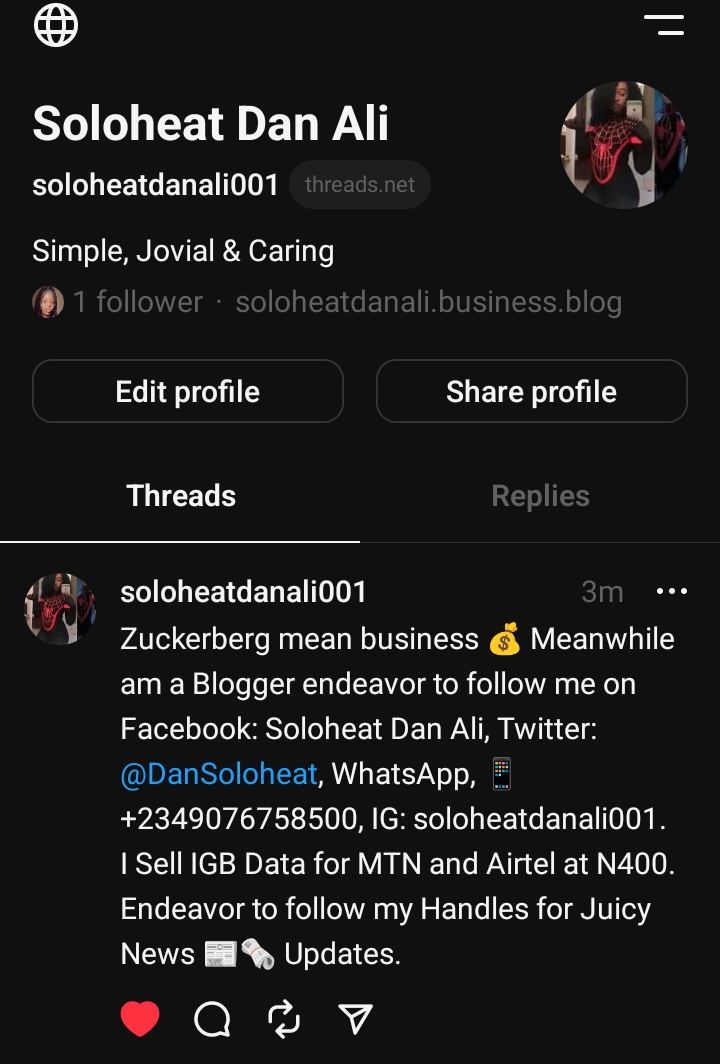Click the Edit profile button
Screen dimensions: 720x1064
[188, 391]
